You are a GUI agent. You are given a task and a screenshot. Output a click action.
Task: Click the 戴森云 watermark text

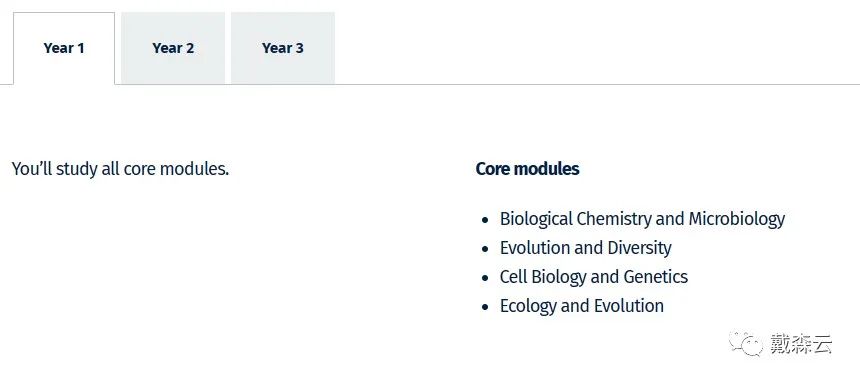pyautogui.click(x=801, y=344)
